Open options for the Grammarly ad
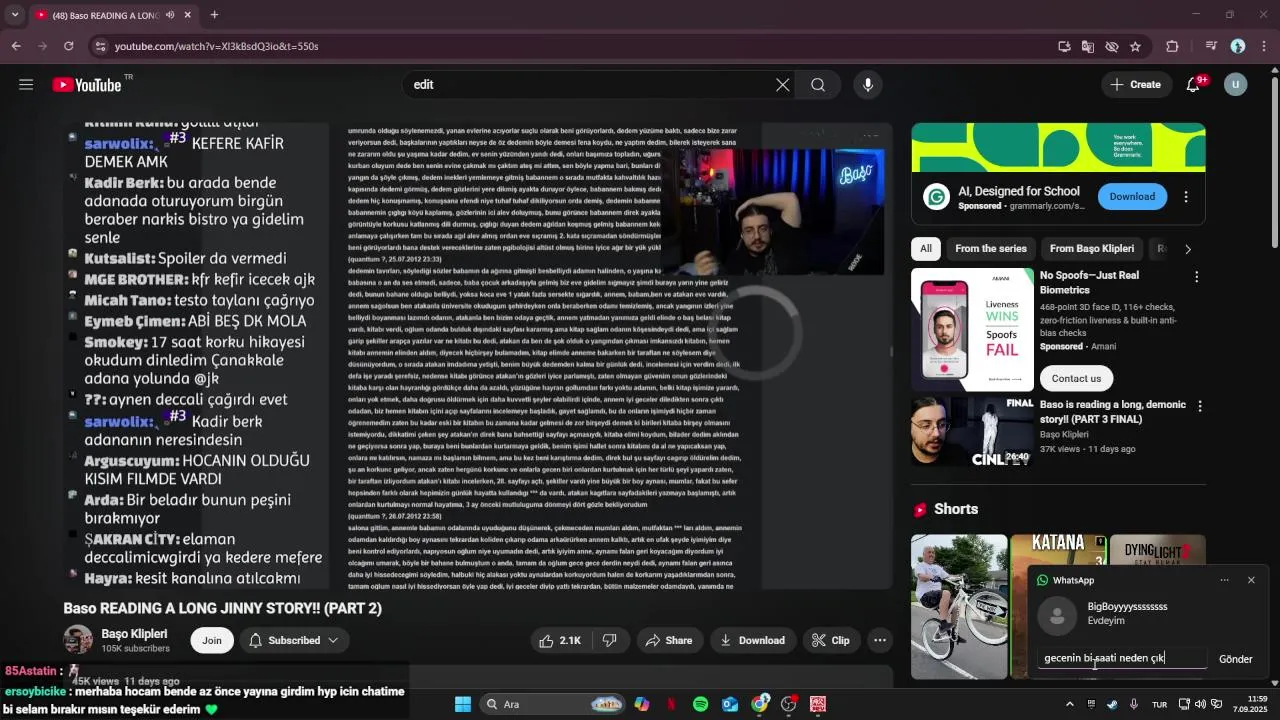1280x720 pixels. [1186, 197]
